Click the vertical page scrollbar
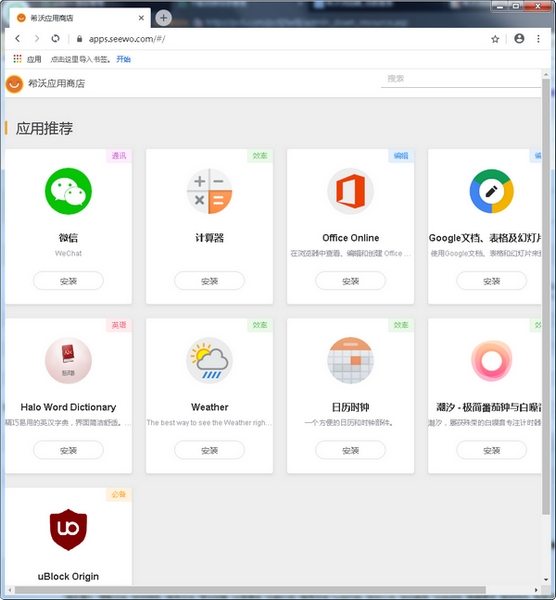The image size is (556, 600). (546, 297)
